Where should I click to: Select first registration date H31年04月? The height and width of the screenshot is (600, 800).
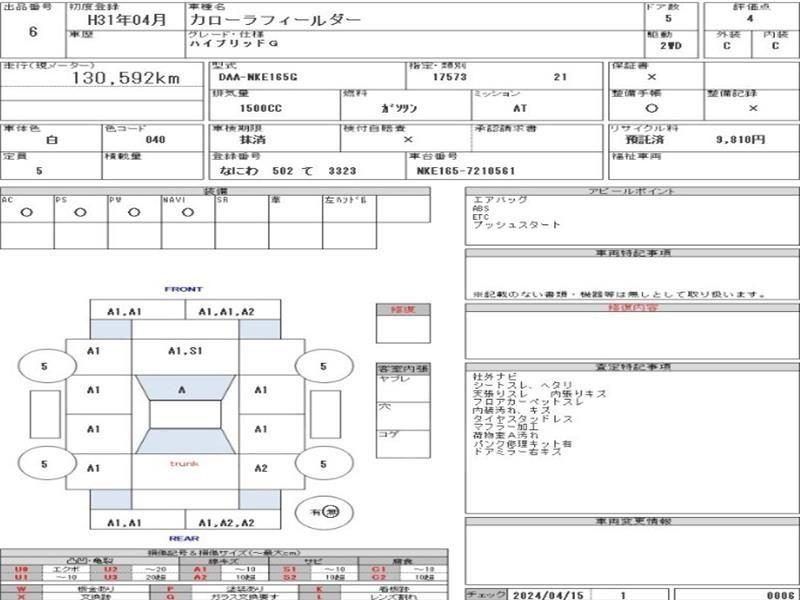coord(127,20)
